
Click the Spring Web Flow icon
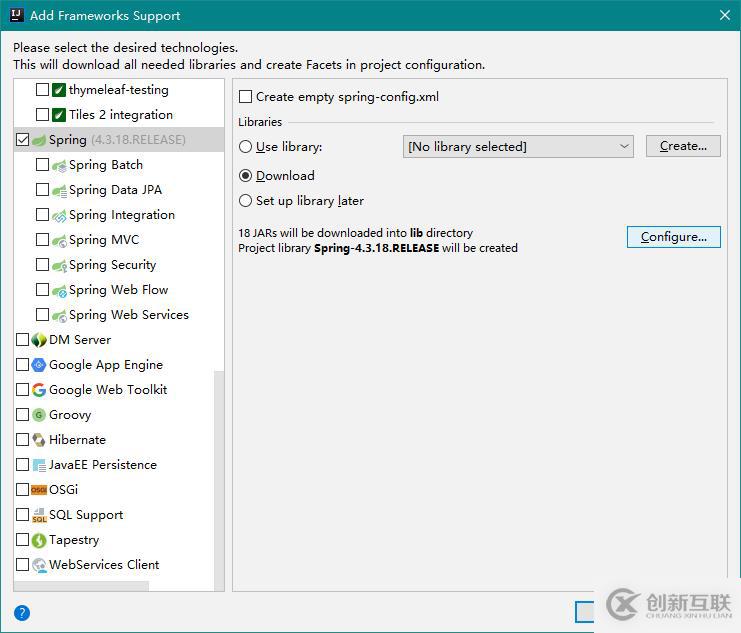point(59,291)
